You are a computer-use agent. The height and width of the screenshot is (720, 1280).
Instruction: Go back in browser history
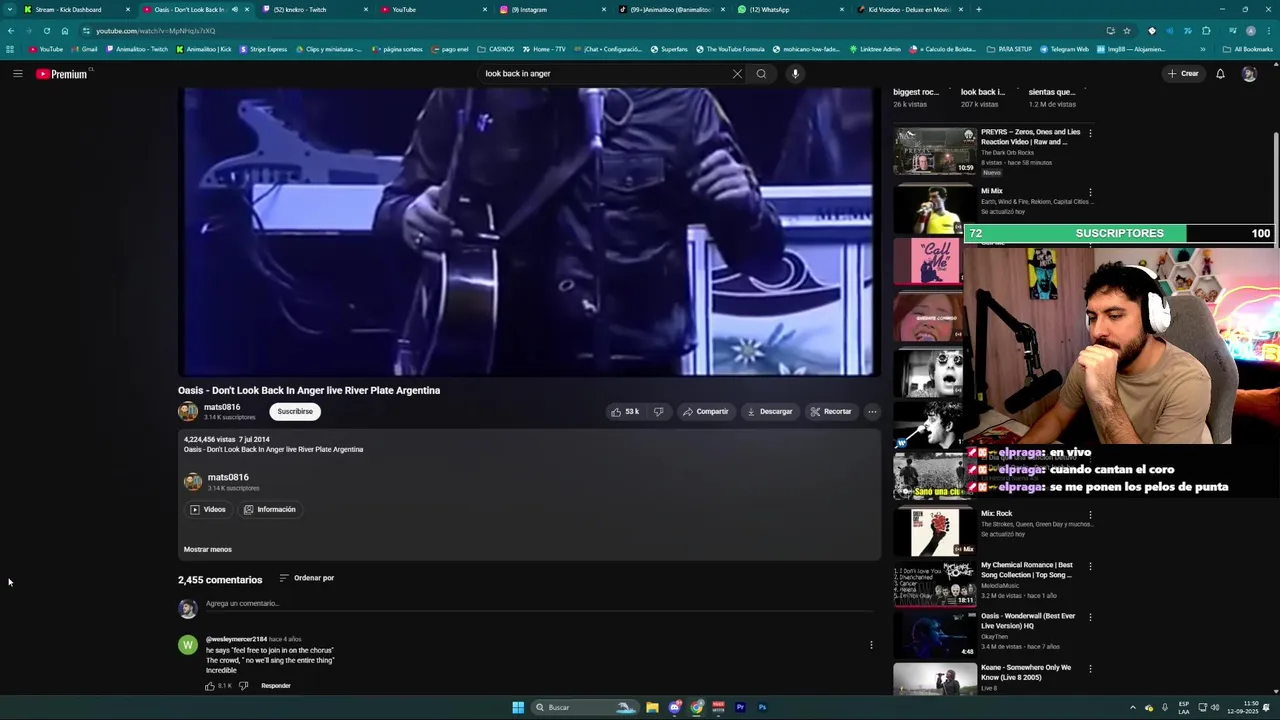pos(10,31)
